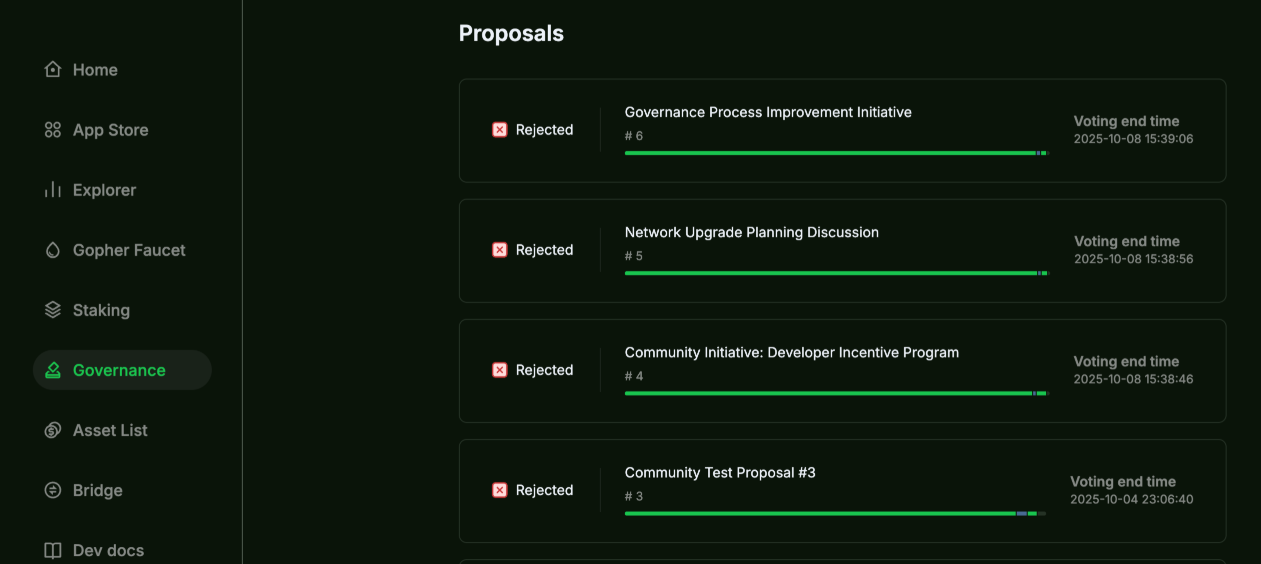Viewport: 1261px width, 564px height.
Task: Click the Governance stamp icon
Action: click(x=53, y=370)
